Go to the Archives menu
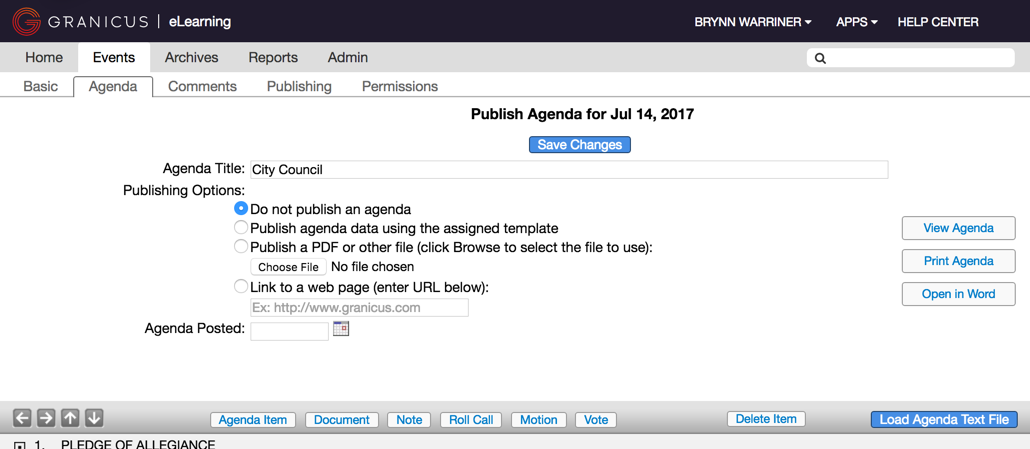The width and height of the screenshot is (1030, 449). [x=191, y=58]
